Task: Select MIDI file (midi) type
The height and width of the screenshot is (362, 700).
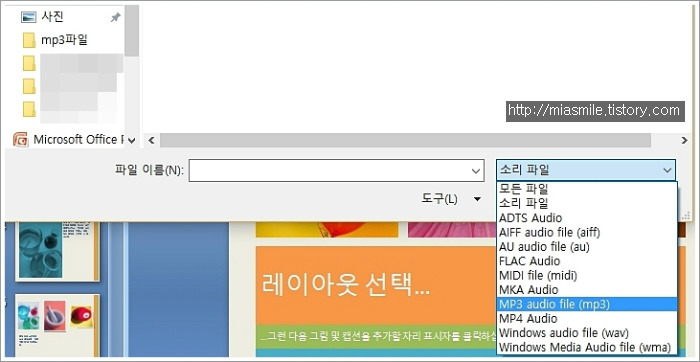Action: coord(587,275)
